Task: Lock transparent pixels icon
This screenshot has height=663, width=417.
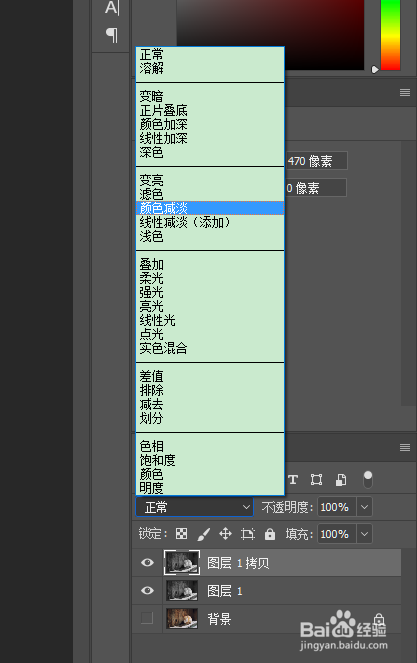Action: 181,534
